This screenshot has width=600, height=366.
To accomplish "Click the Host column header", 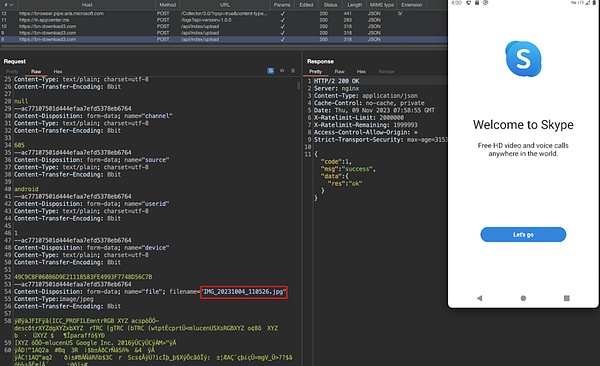I will pos(87,5).
